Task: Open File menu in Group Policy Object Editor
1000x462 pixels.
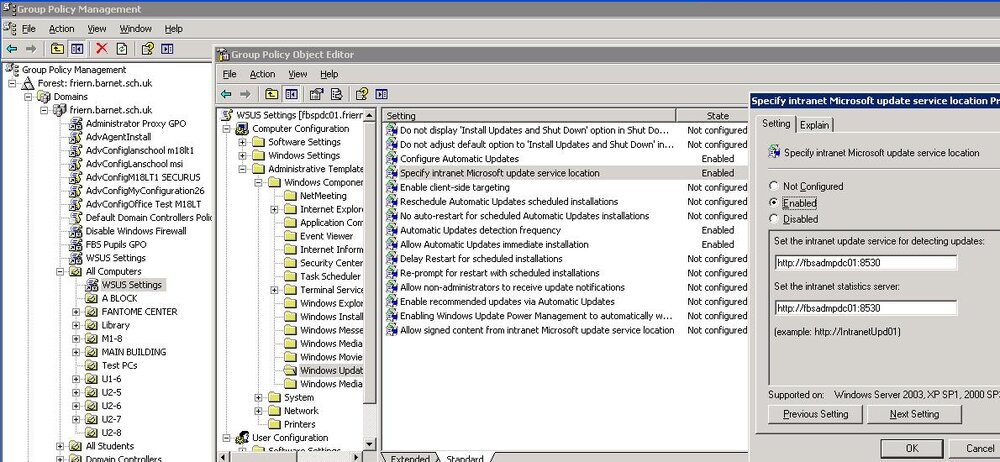Action: [230, 74]
